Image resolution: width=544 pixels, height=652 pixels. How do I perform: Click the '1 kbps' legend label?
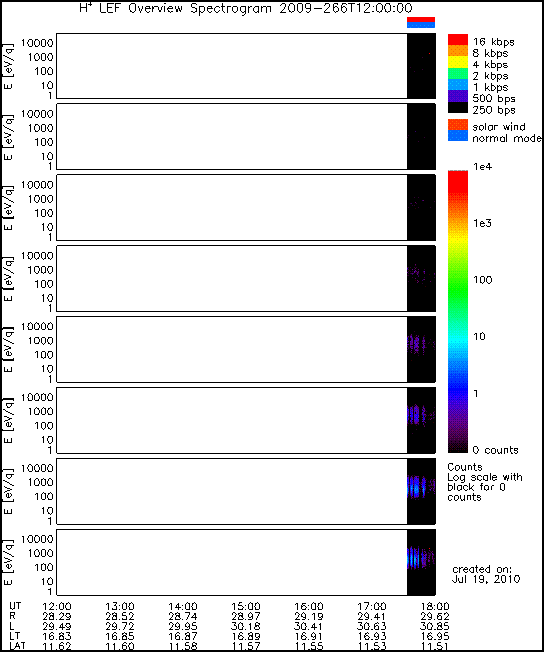pyautogui.click(x=491, y=87)
